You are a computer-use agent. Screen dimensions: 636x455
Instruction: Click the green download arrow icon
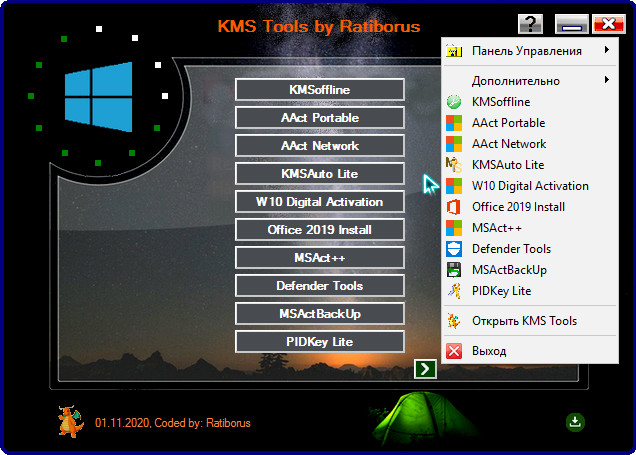(x=575, y=422)
